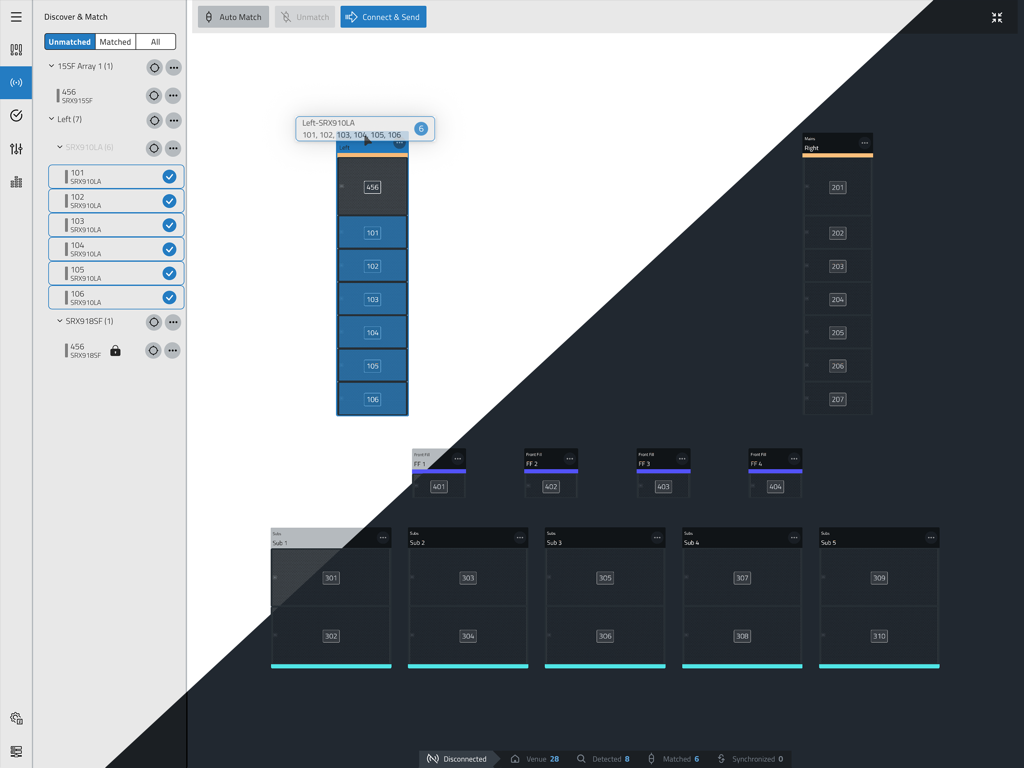Screen dimensions: 1024x768
Task: Switch to the Matched tab
Action: pos(117,41)
